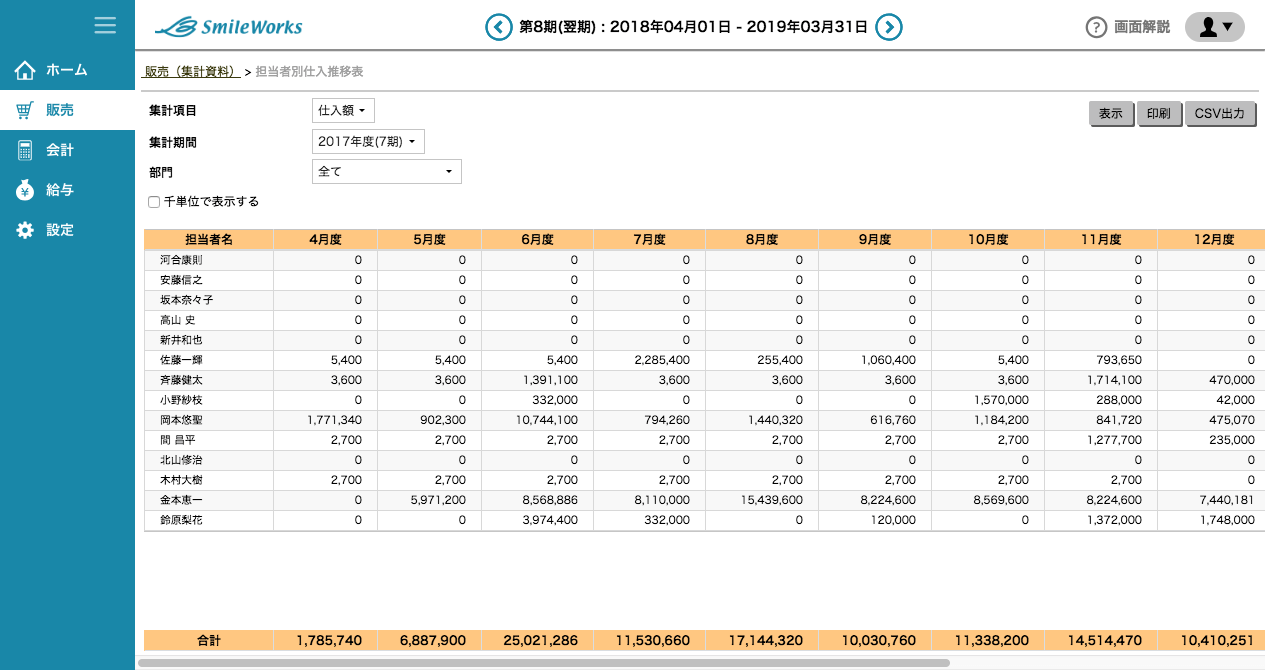Open 給与 in the sidebar
The height and width of the screenshot is (670, 1265).
coord(67,190)
